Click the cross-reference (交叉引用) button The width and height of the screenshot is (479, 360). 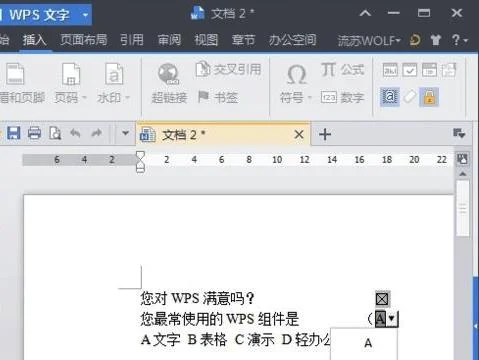[228, 69]
